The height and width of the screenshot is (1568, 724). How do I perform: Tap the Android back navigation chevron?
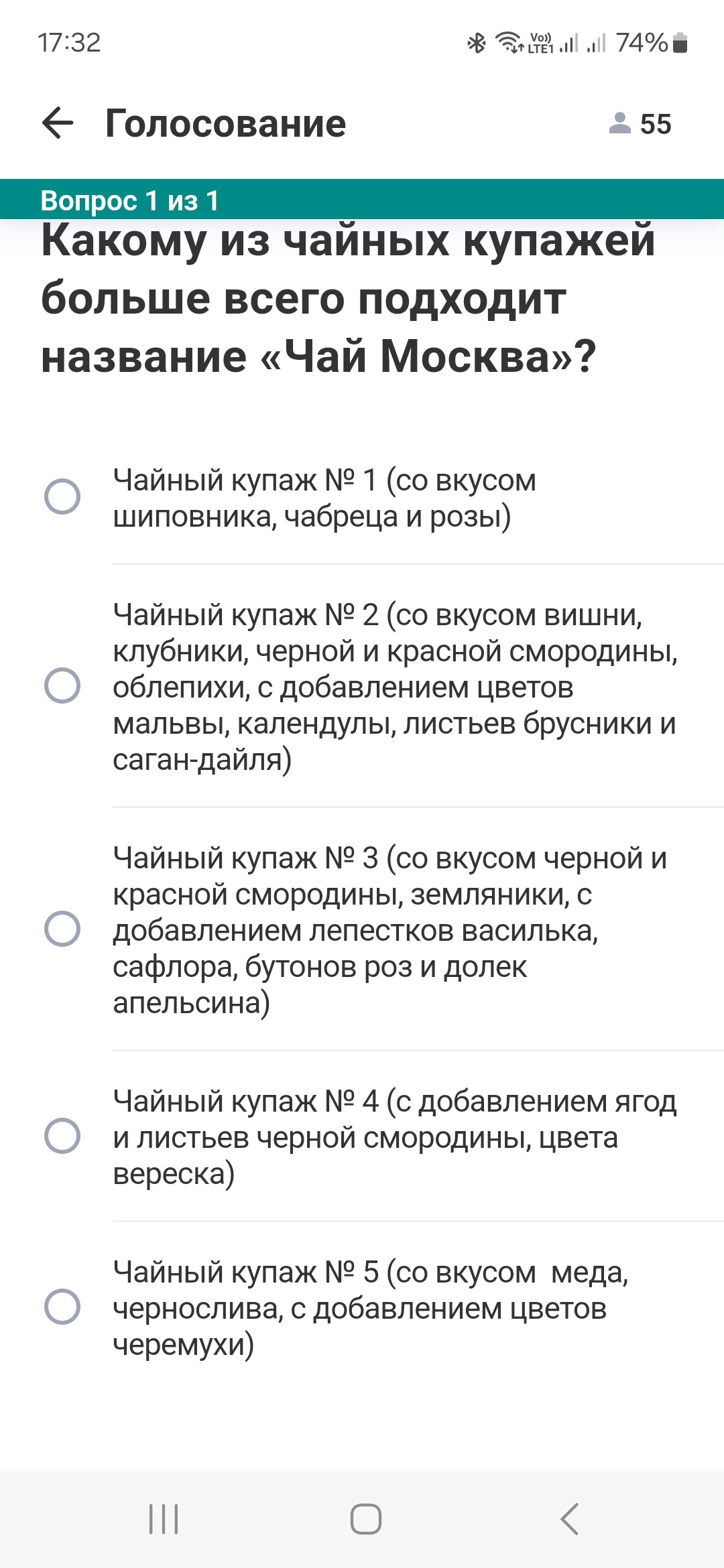pyautogui.click(x=569, y=1519)
